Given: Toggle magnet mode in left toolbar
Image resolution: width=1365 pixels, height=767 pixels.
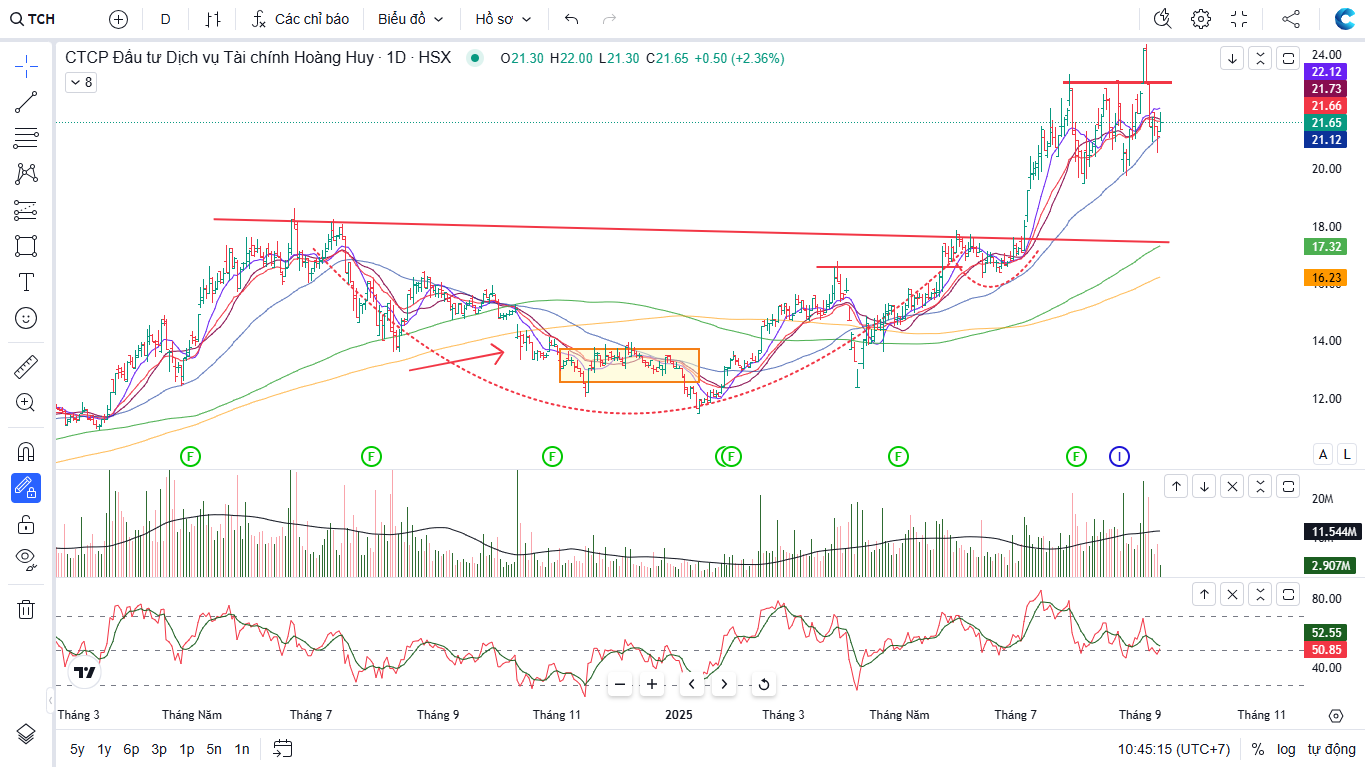Looking at the screenshot, I should point(26,452).
